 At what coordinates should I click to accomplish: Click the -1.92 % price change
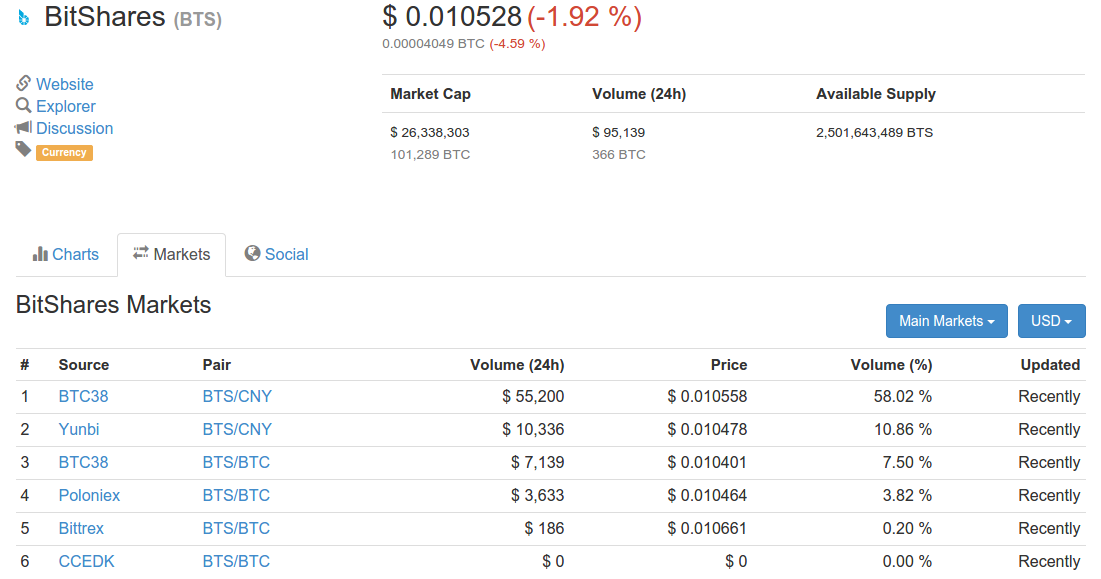point(584,17)
